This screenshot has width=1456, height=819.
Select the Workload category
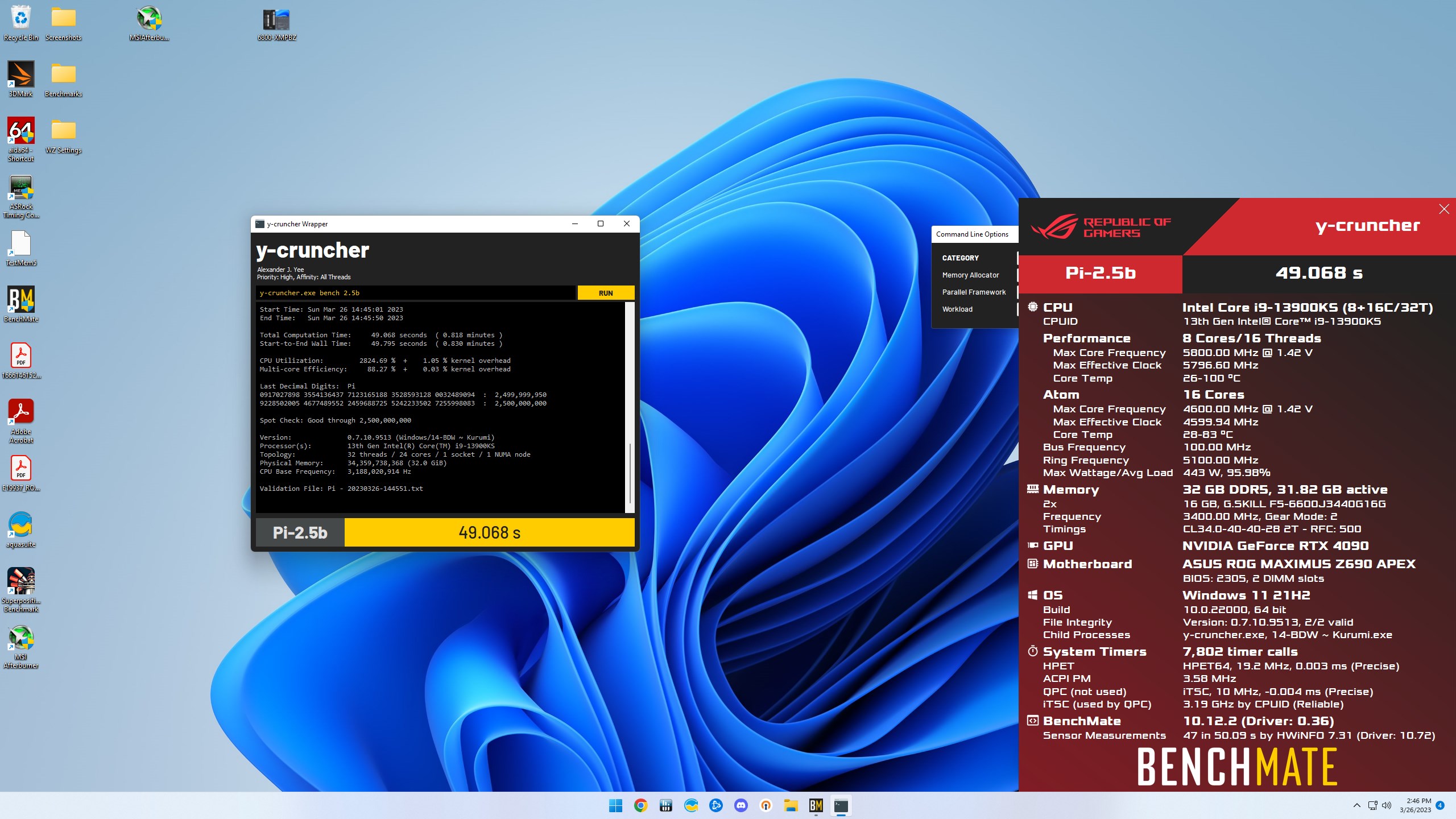coord(957,309)
